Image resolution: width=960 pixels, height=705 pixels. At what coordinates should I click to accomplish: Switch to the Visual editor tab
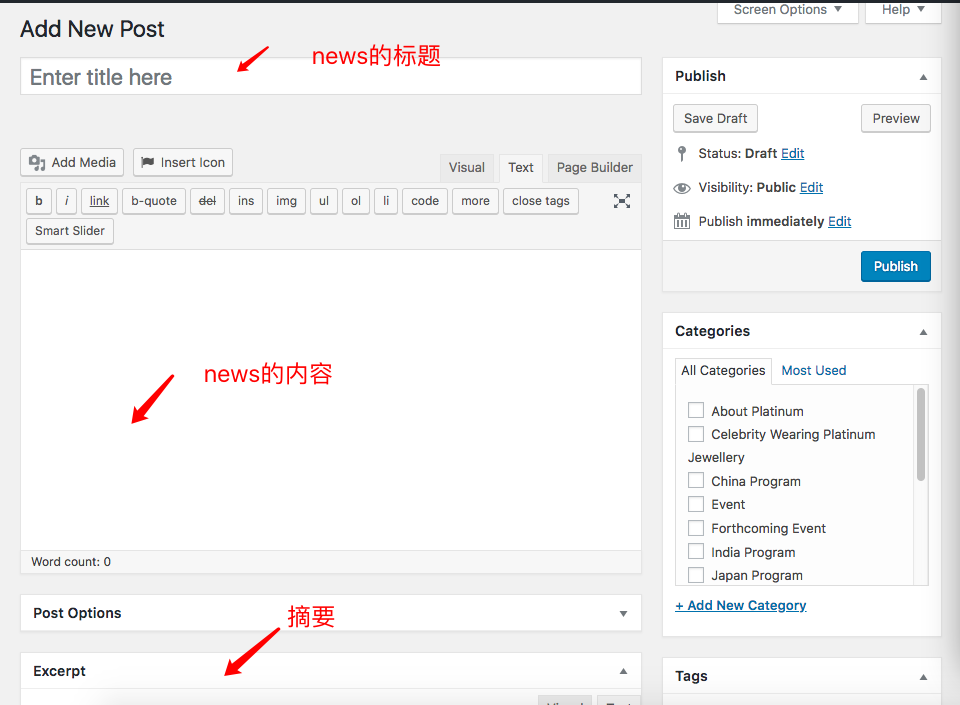(x=466, y=167)
